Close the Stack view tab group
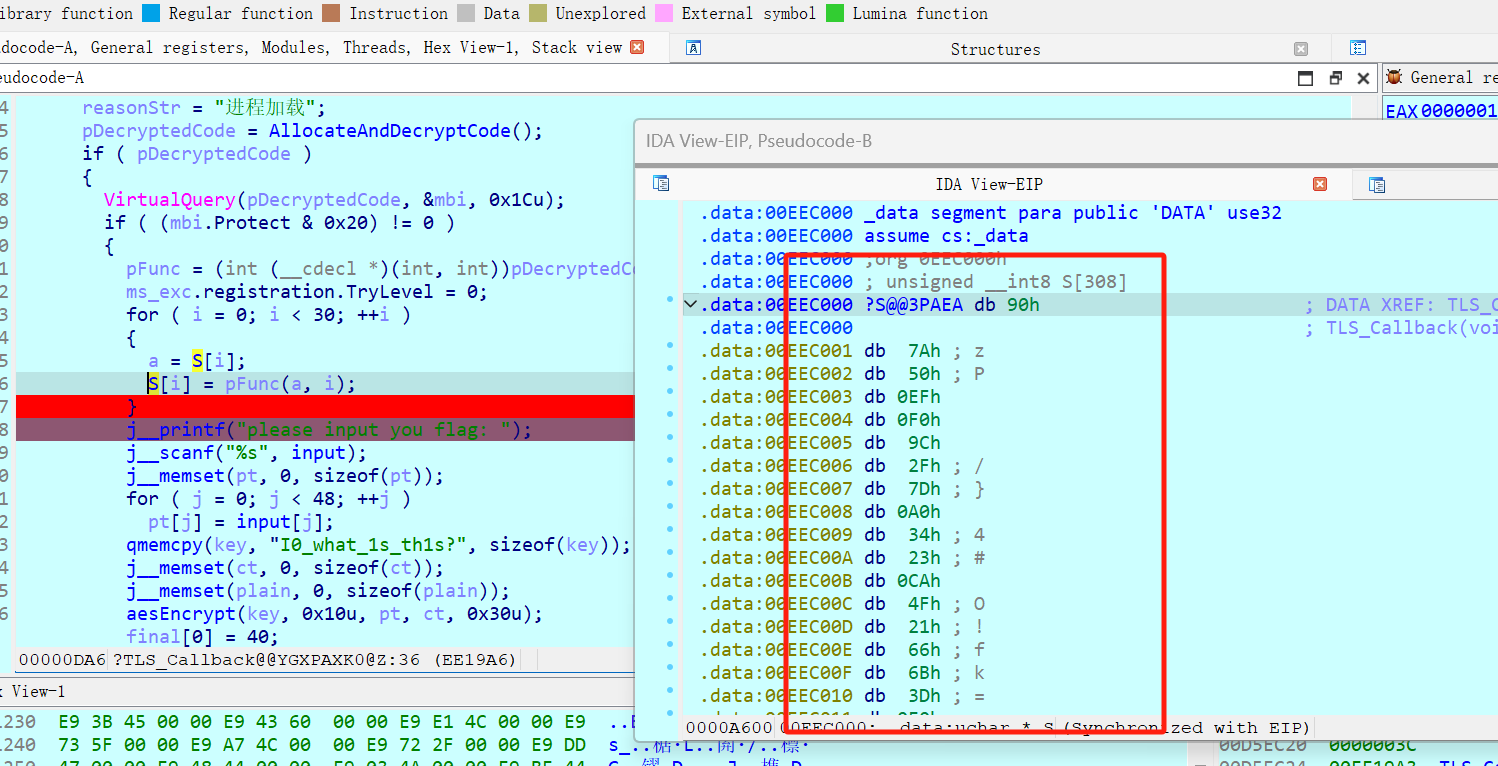Viewport: 1498px width, 766px height. click(x=637, y=47)
